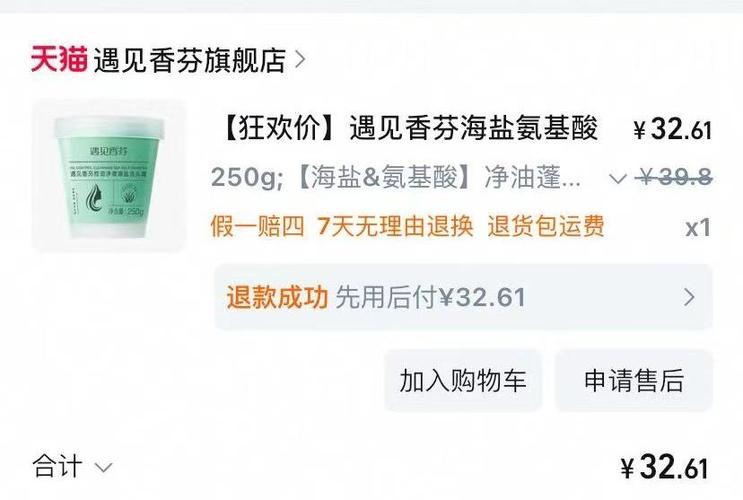This screenshot has width=743, height=500.
Task: Tap the x1 quantity indicator
Action: [698, 228]
